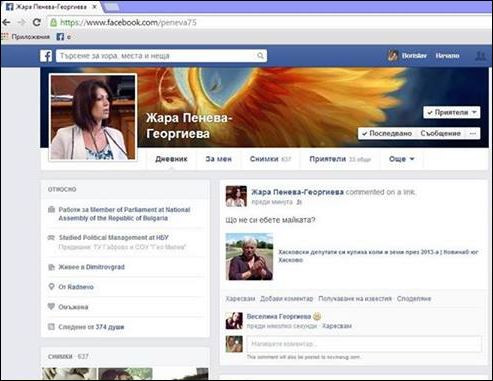Viewport: 493px width, 381px height.
Task: Switch to the Снимки tab
Action: click(270, 159)
